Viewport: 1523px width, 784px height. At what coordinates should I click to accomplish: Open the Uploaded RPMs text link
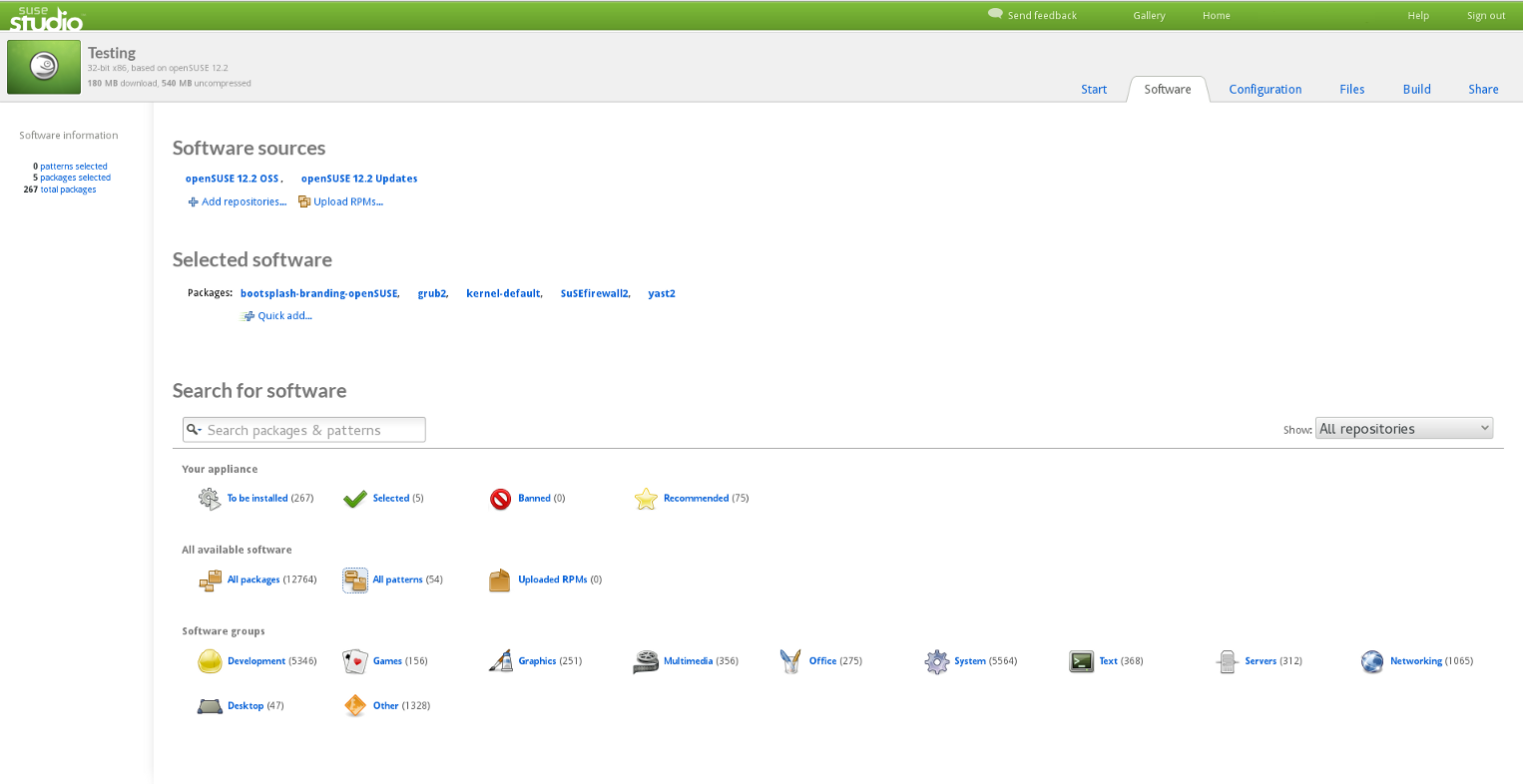pyautogui.click(x=552, y=581)
